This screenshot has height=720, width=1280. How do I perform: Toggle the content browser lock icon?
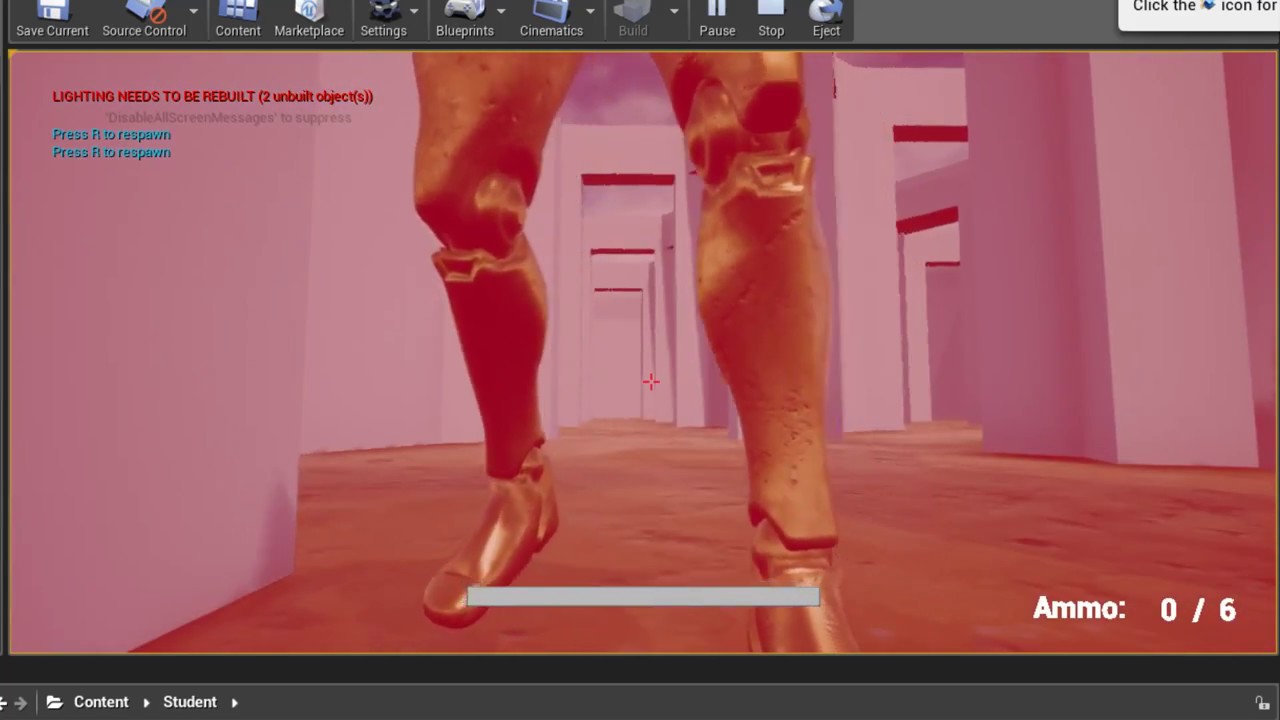point(1263,703)
